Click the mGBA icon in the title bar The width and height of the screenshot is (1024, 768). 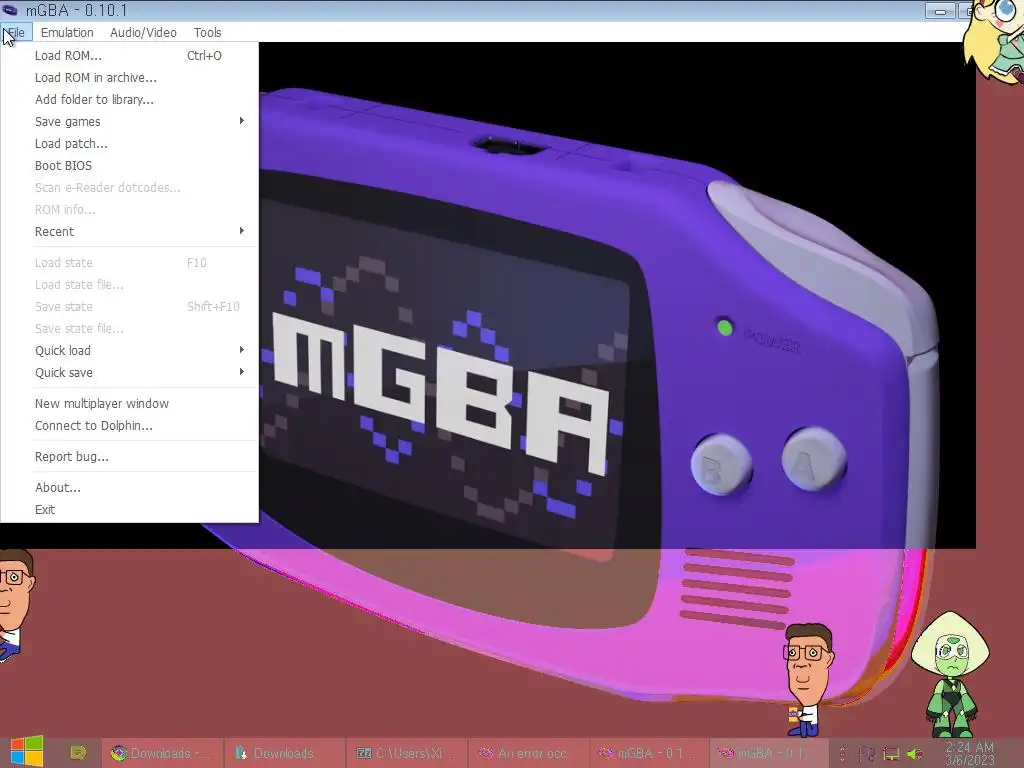10,10
